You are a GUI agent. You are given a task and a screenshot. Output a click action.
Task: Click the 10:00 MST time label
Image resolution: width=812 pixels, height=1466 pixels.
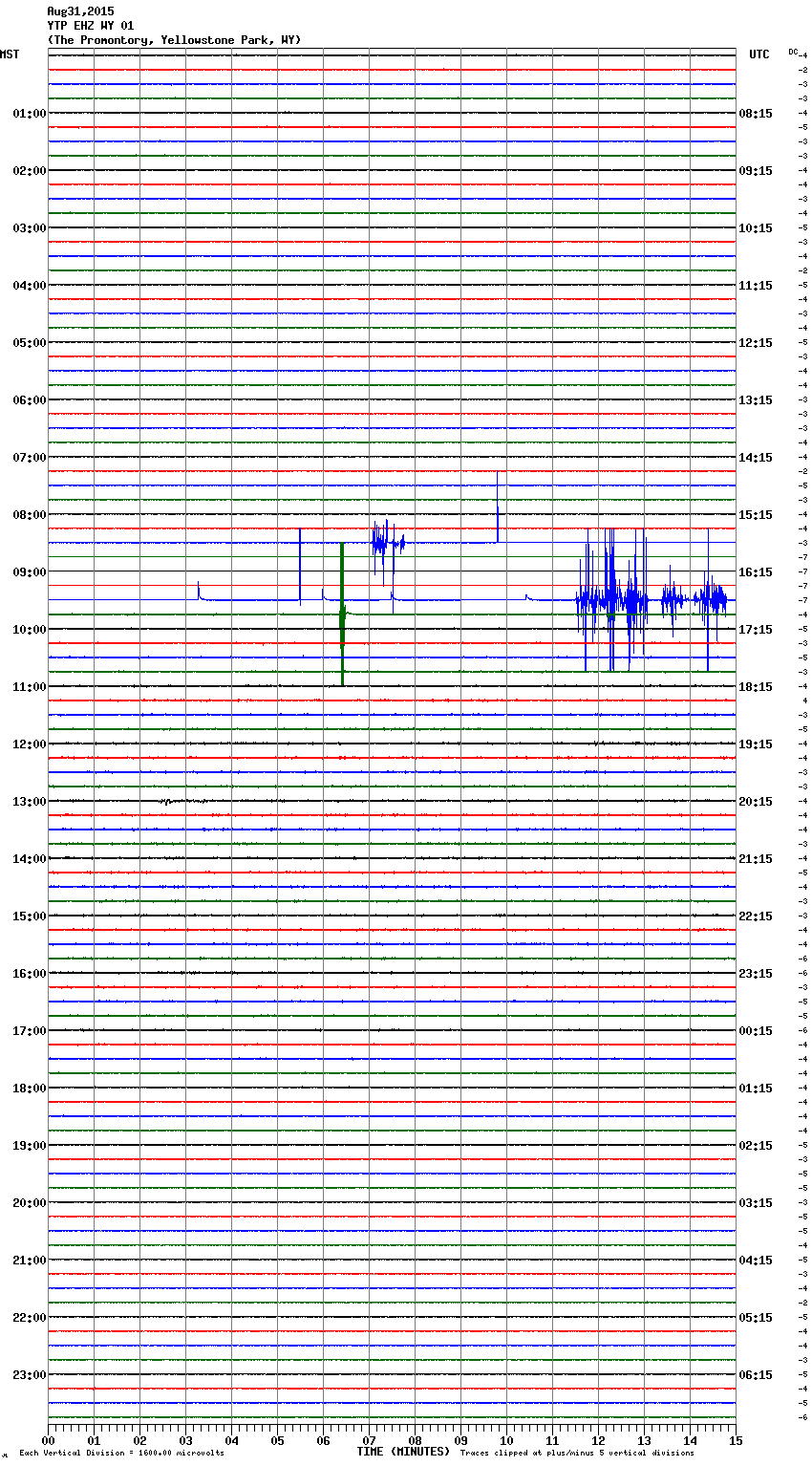[30, 630]
